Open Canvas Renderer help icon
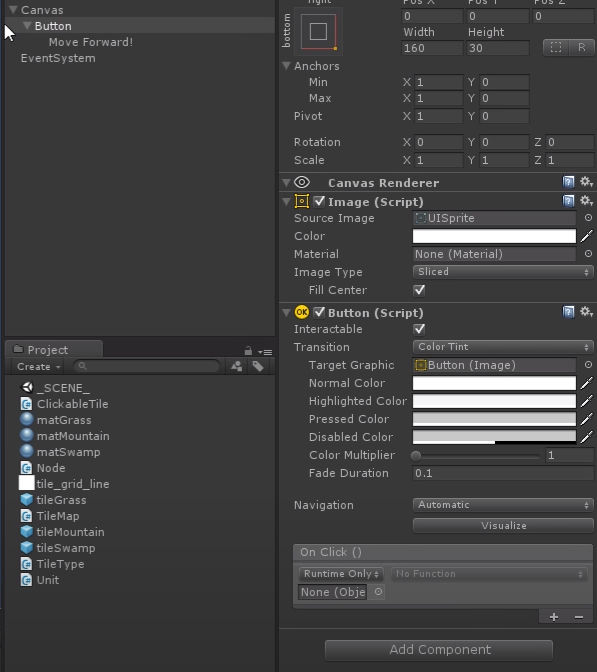 pyautogui.click(x=568, y=182)
